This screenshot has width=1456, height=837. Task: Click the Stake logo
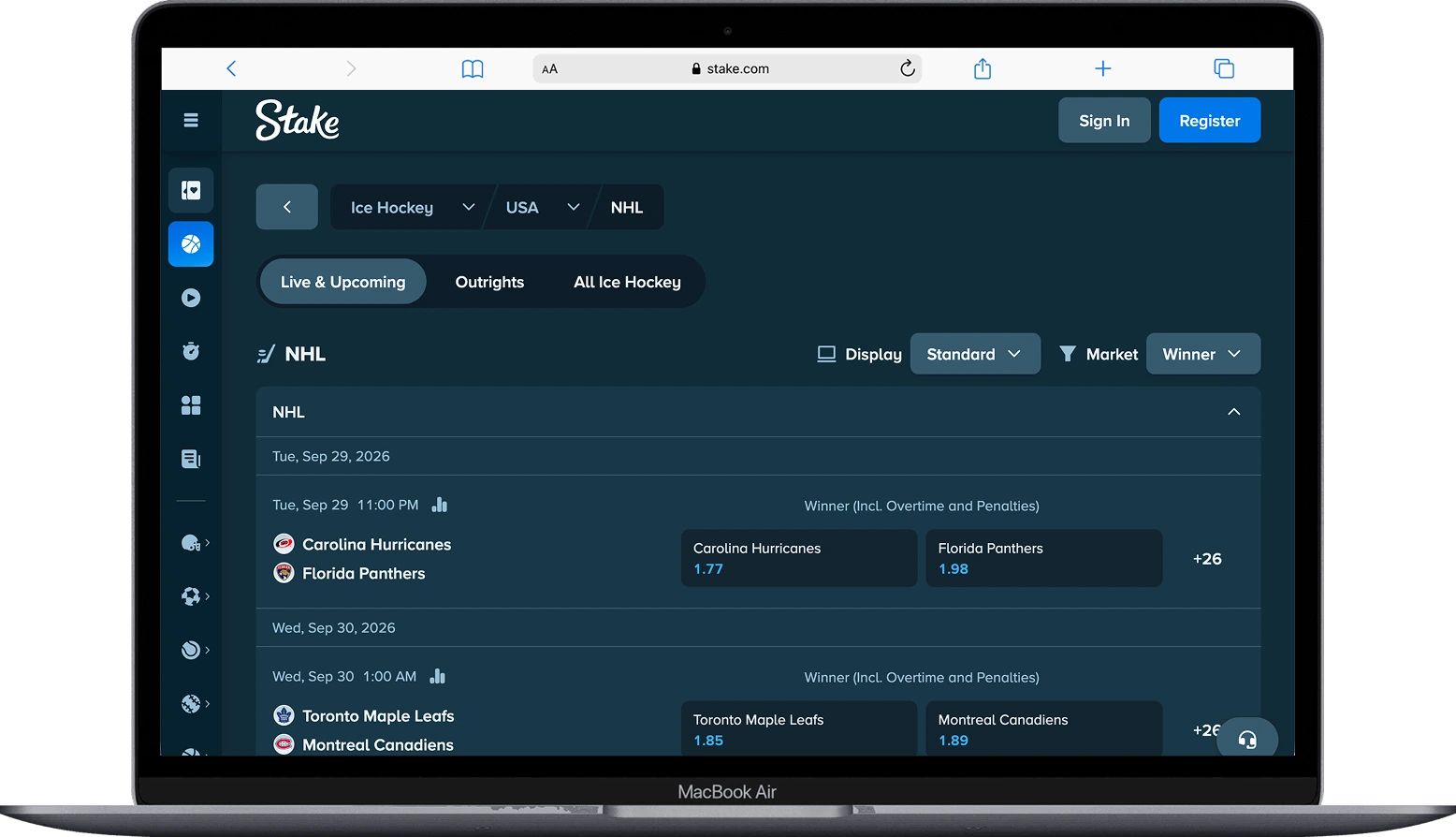[x=298, y=120]
